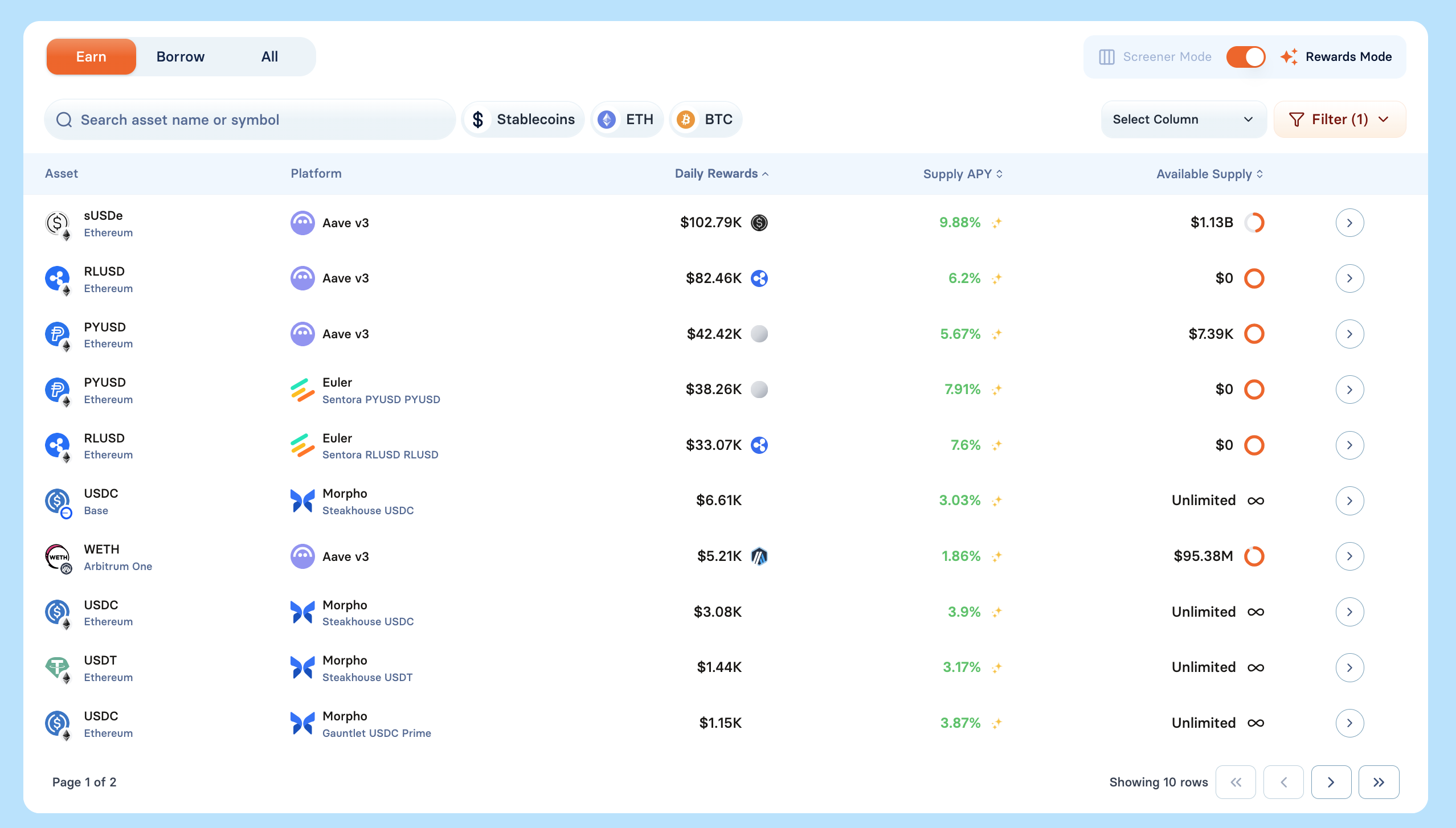Click the Arbitrum reward token icon
The image size is (1456, 828).
759,556
